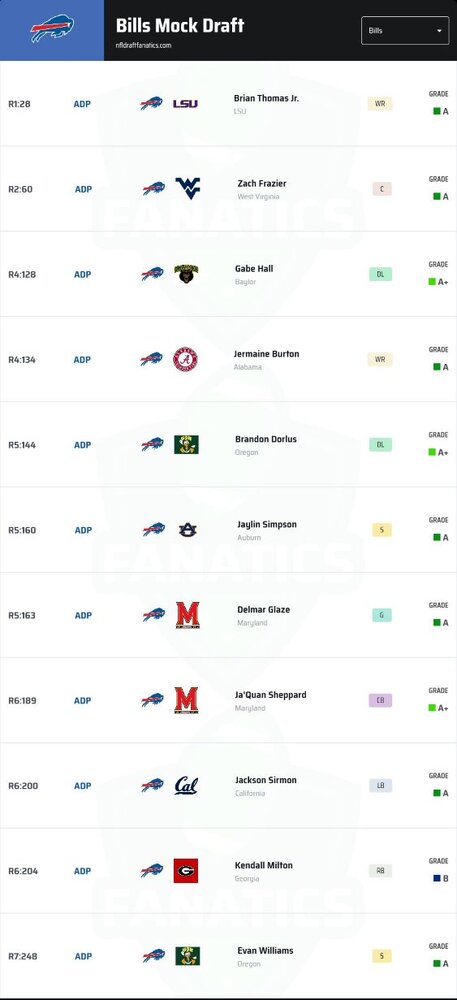Click the nfldraftfanatics.com header link
Screen dimensions: 457x1000
tap(143, 45)
